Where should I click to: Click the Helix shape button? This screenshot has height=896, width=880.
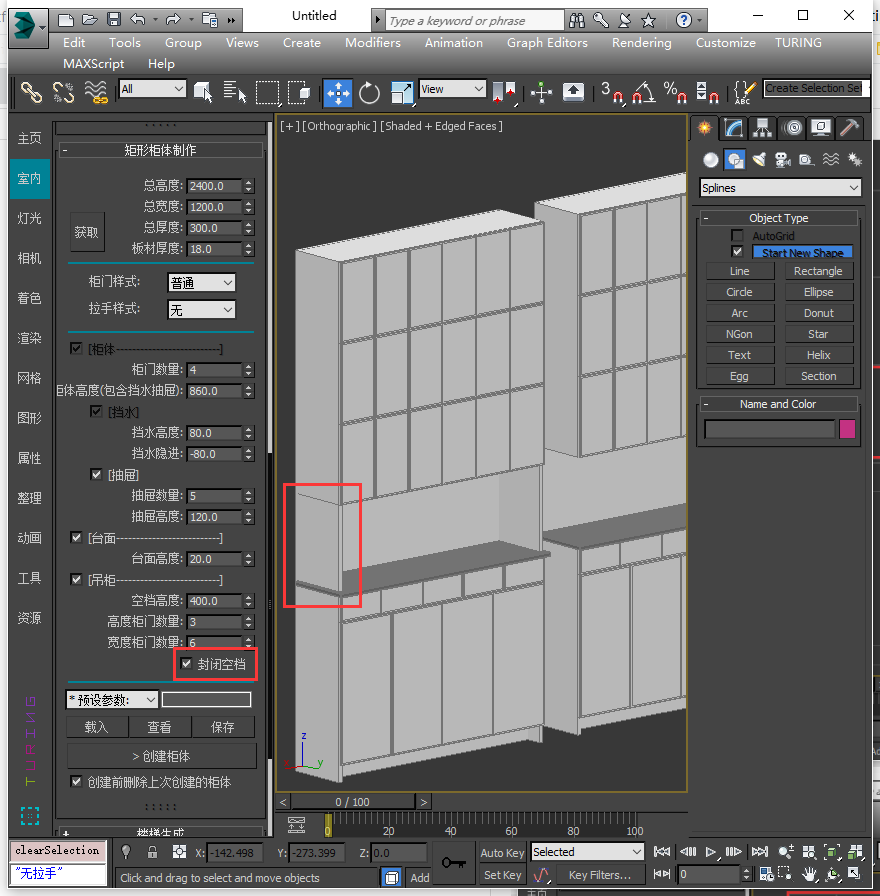(x=818, y=355)
